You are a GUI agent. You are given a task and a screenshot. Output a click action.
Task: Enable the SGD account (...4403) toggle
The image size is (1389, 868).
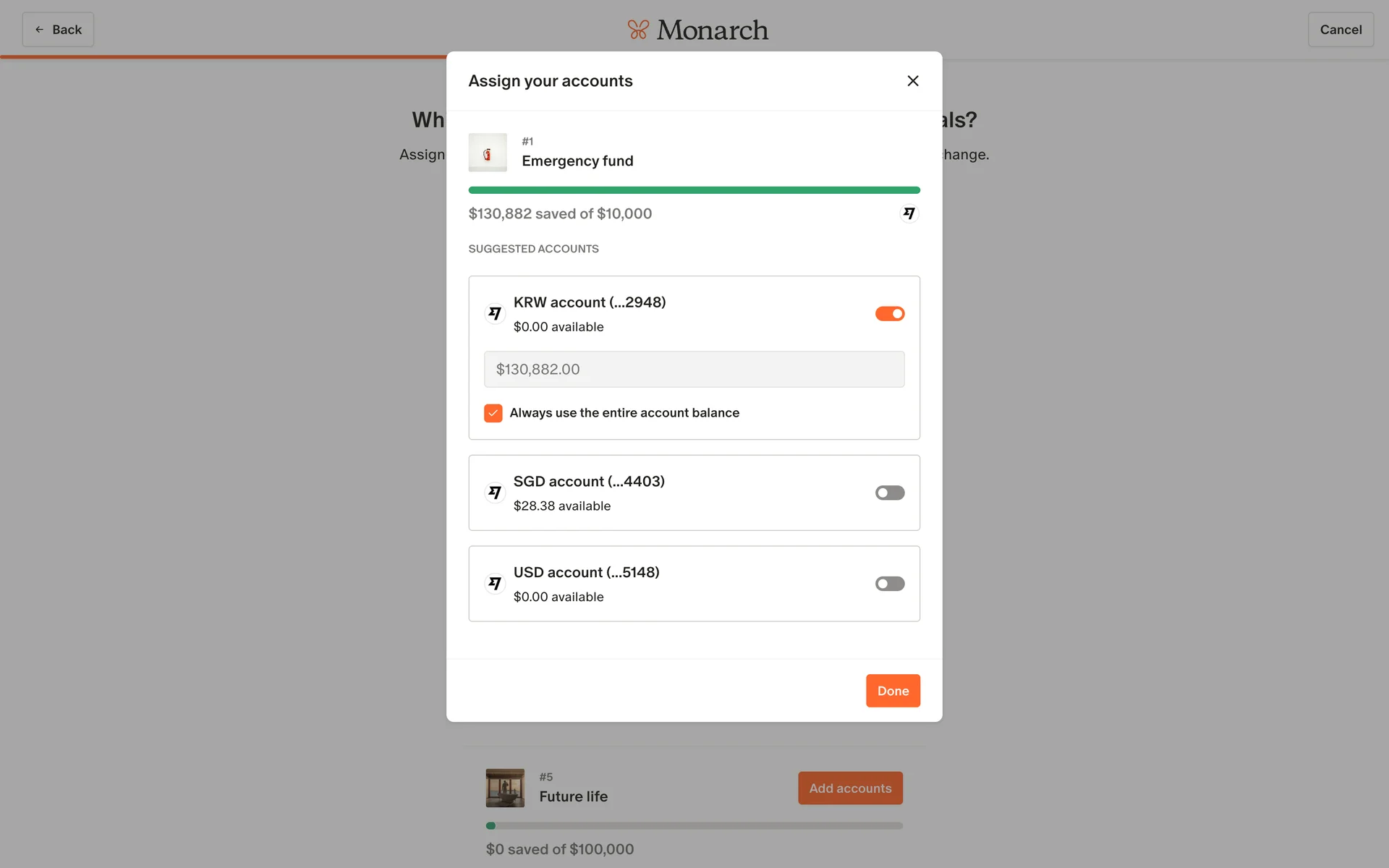click(x=889, y=493)
